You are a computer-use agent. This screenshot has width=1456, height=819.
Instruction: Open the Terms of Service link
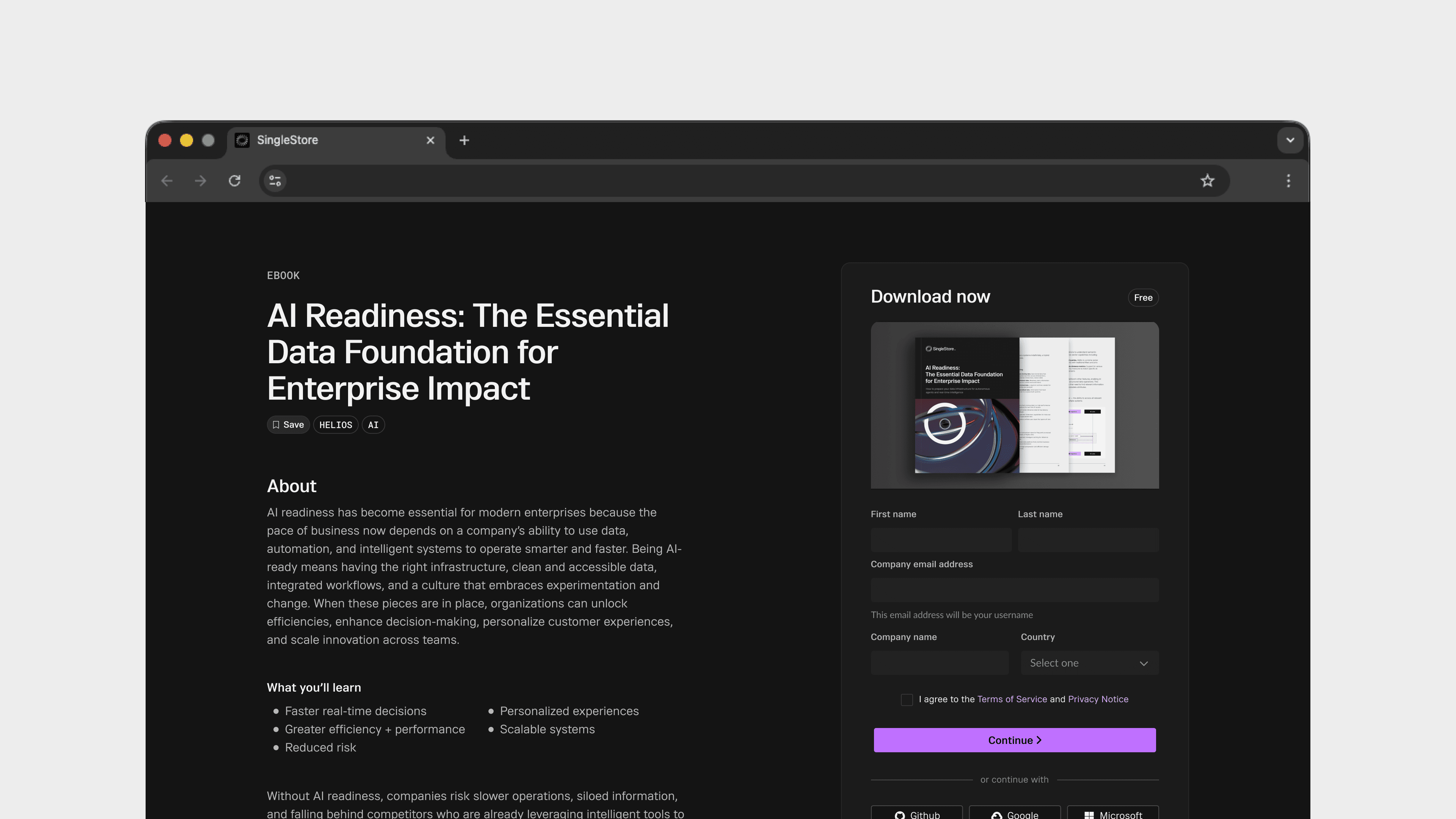(x=1012, y=699)
